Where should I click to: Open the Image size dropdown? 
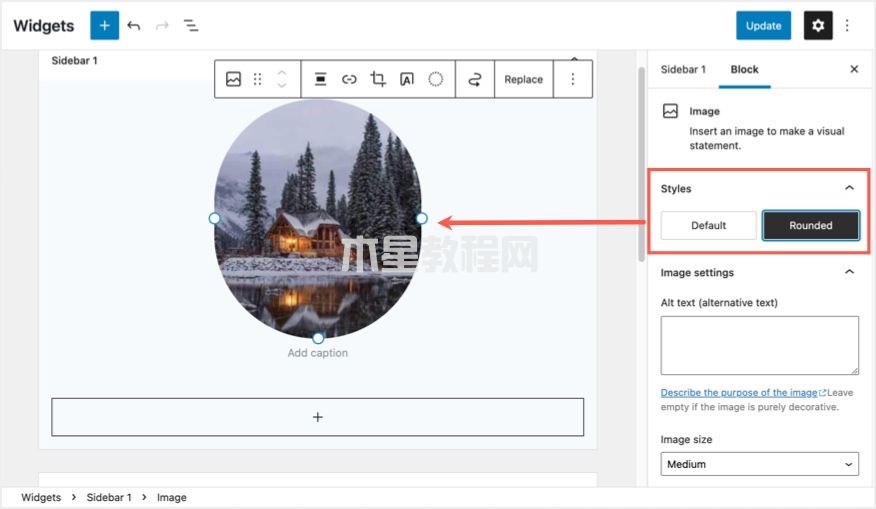coord(759,464)
